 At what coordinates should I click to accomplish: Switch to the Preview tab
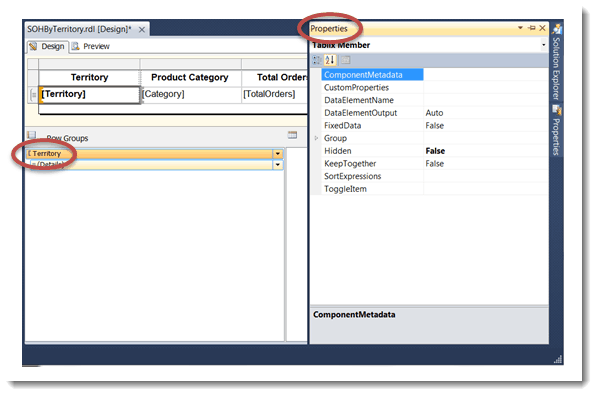pyautogui.click(x=91, y=46)
